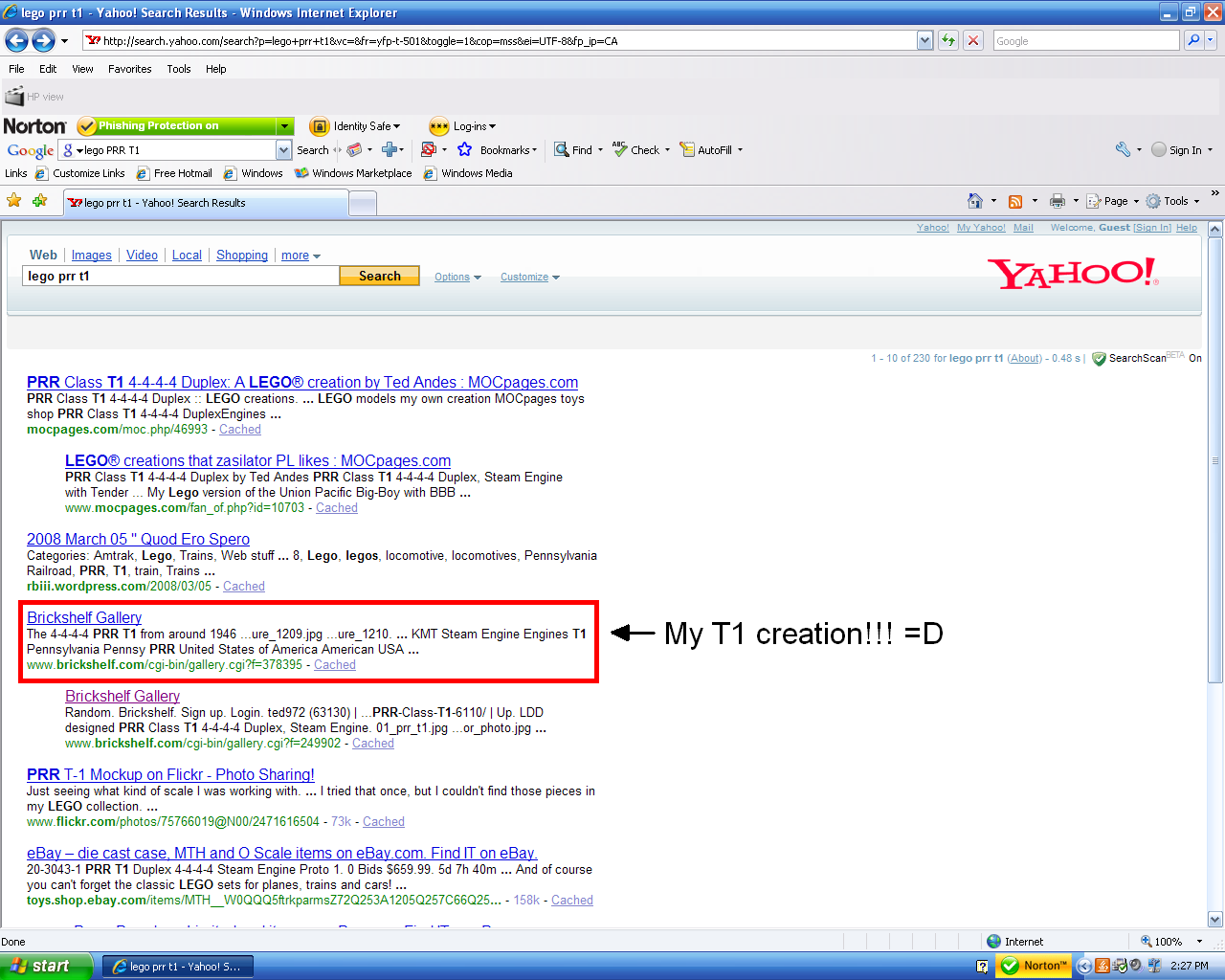
Task: Switch to Yahoo Shopping search
Action: 242,256
